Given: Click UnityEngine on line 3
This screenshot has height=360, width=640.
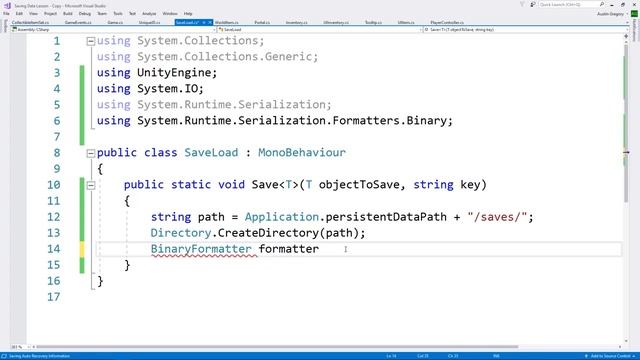Looking at the screenshot, I should point(173,73).
